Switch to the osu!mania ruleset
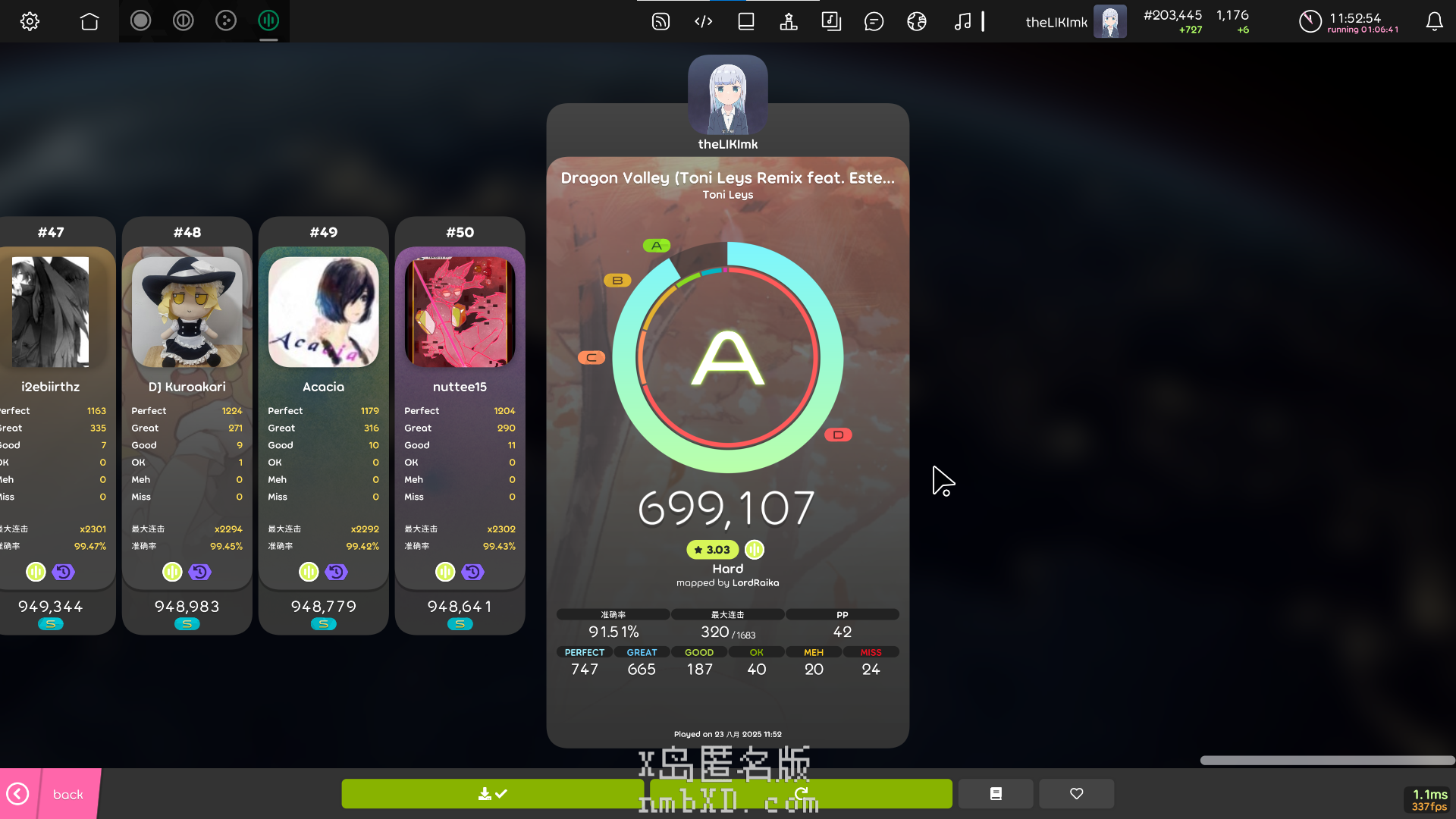 coord(268,21)
